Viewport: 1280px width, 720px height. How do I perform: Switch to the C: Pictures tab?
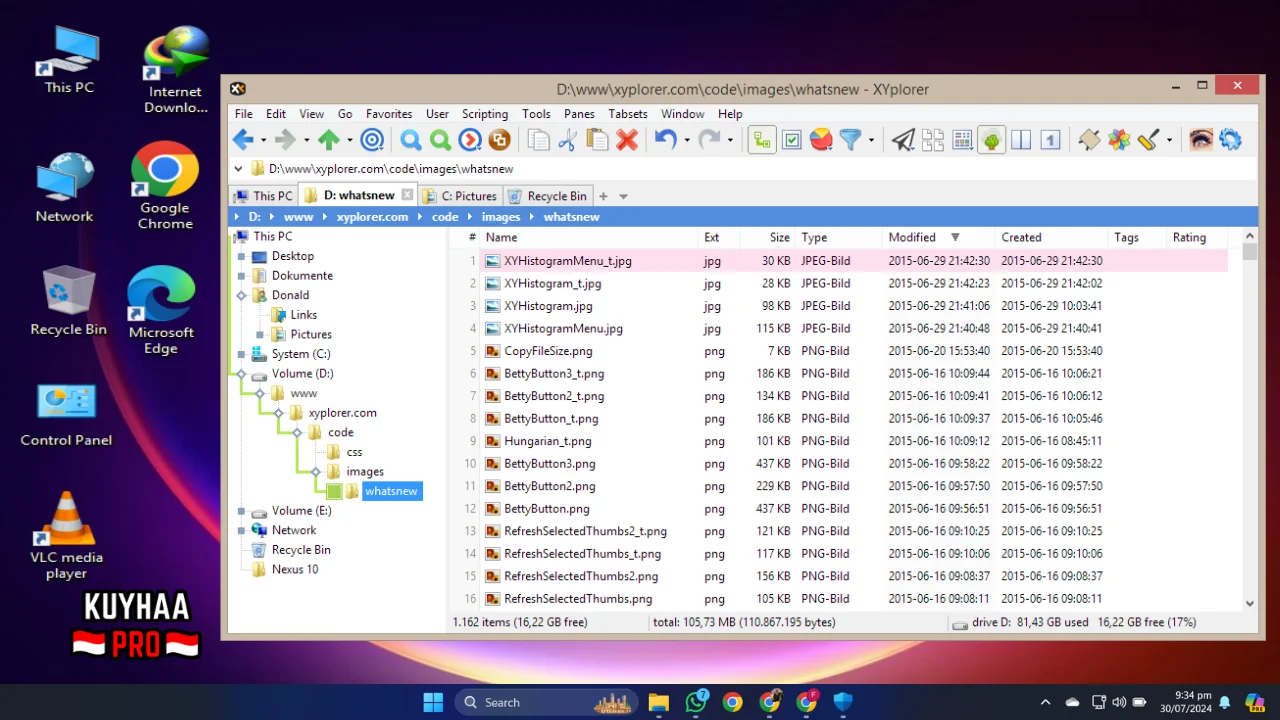pos(459,196)
